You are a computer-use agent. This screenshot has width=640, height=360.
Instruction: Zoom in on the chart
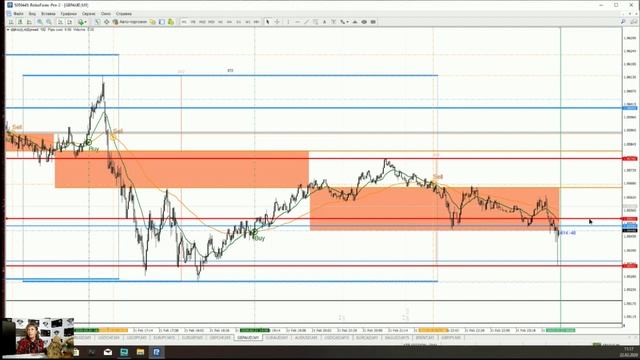point(40,22)
